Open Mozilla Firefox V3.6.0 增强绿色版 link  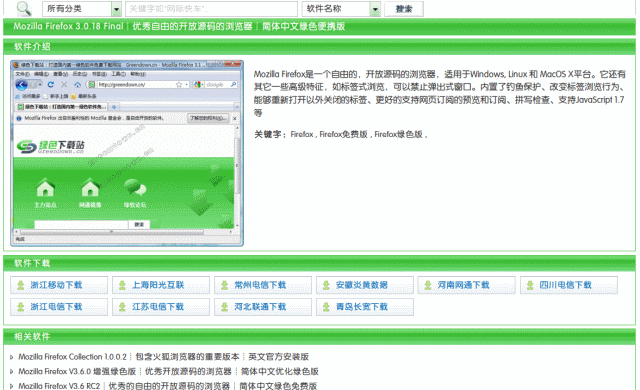[x=168, y=372]
